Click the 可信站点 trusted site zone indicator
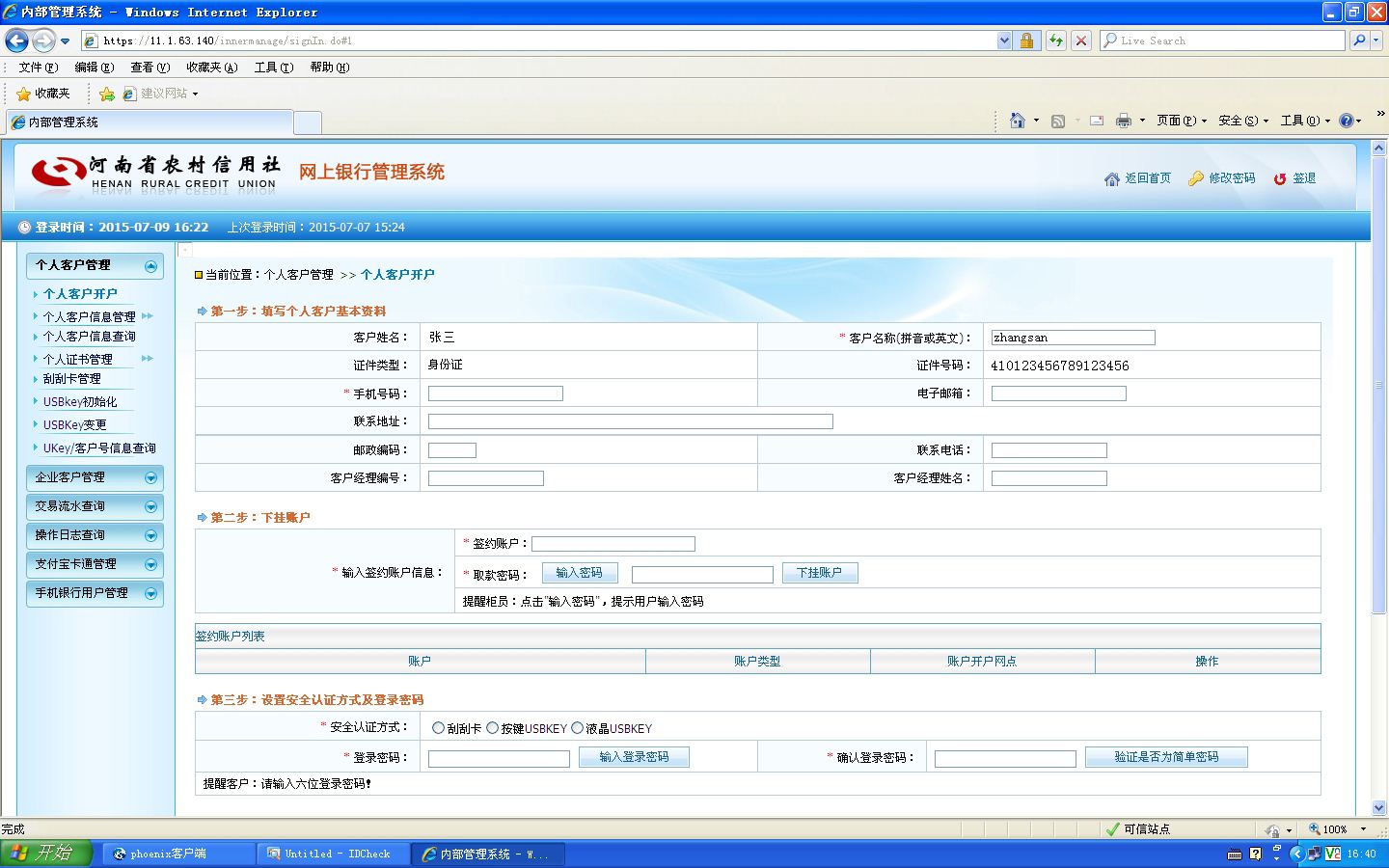 click(1138, 829)
